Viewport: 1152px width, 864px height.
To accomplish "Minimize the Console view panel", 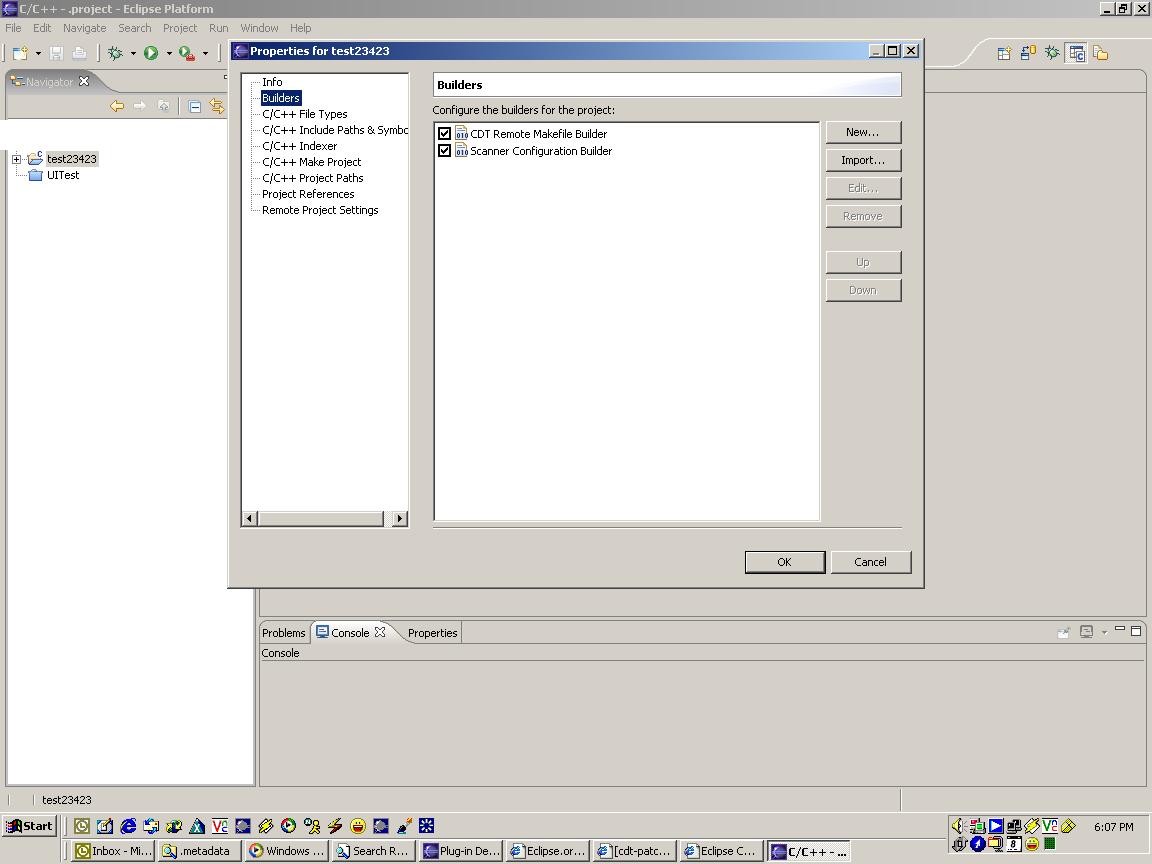I will click(x=1120, y=630).
